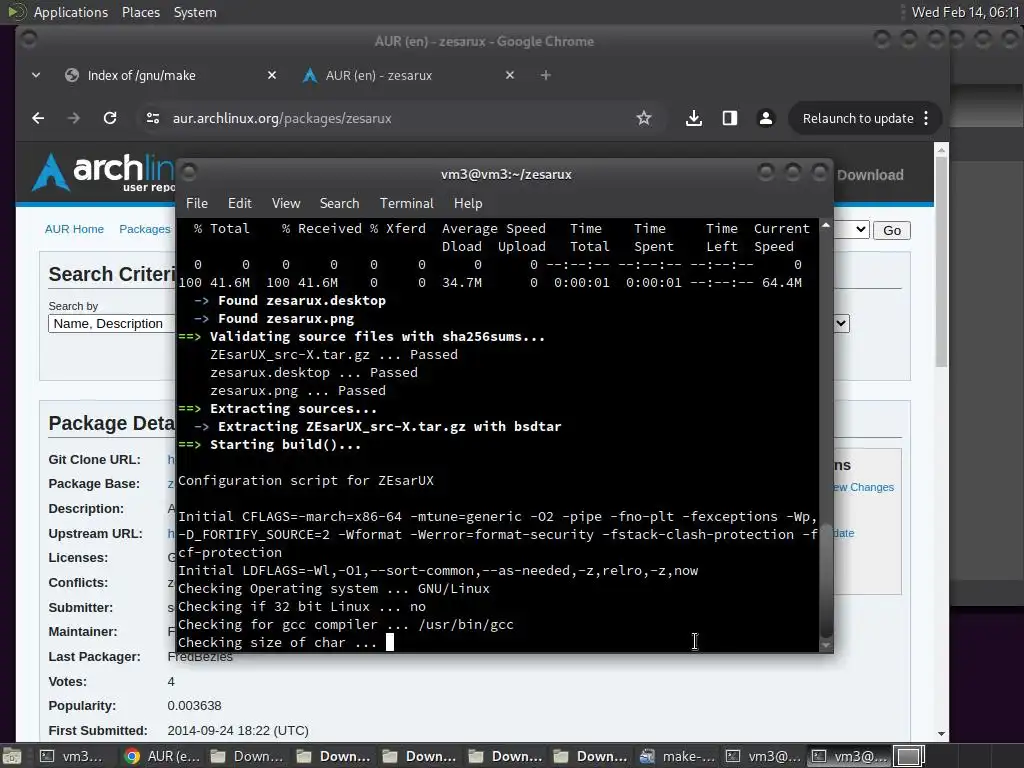Click terminal scrollbar up arrow

click(825, 225)
